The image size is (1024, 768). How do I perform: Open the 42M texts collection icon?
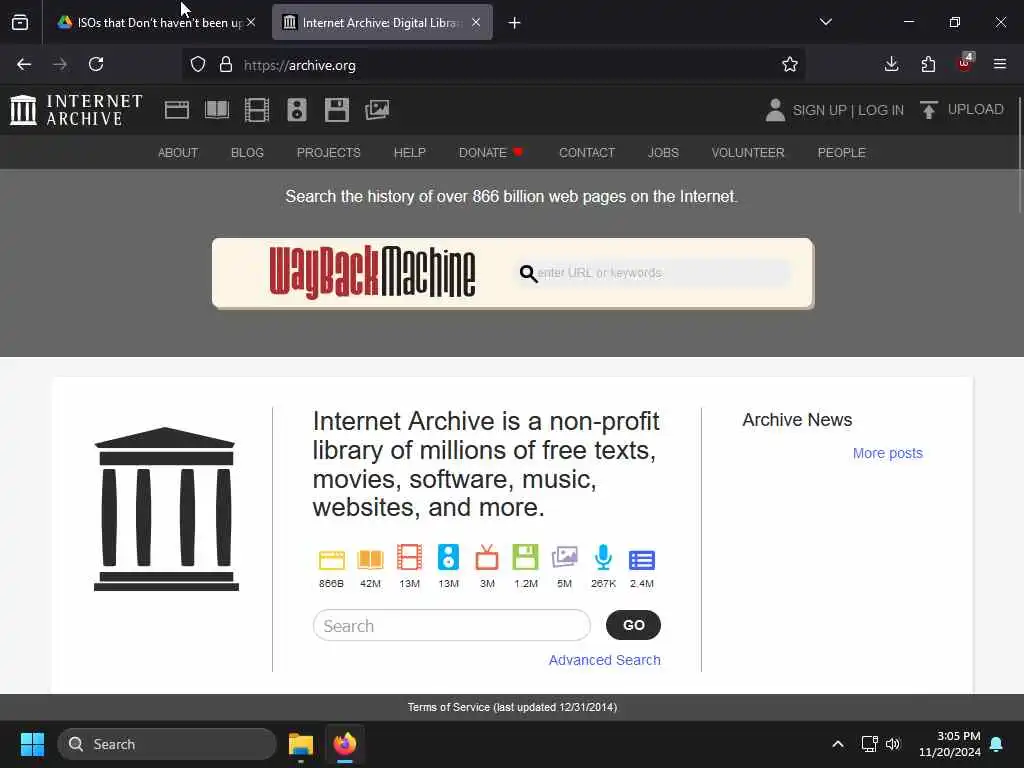[370, 560]
